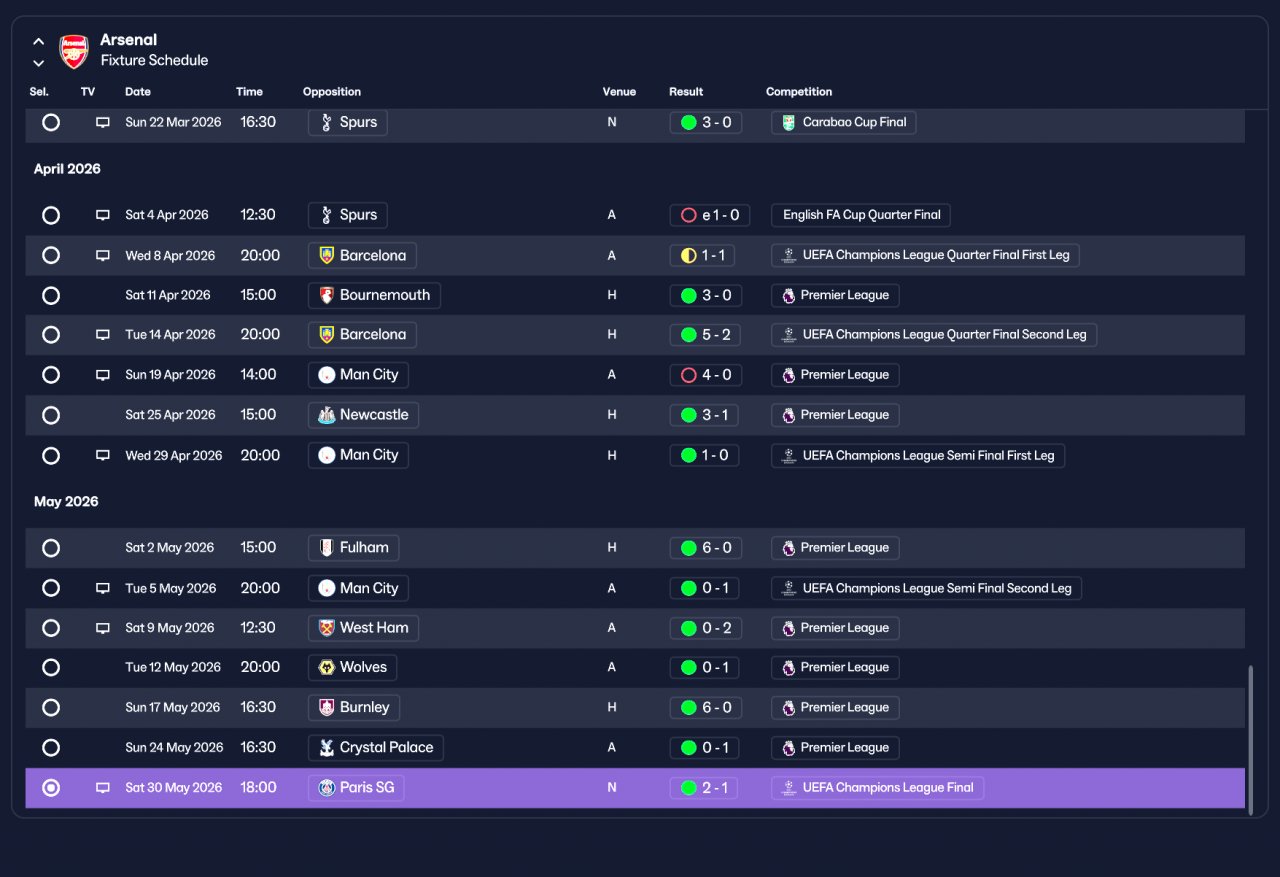Open the Paris SG opposition button
The height and width of the screenshot is (877, 1280).
point(356,788)
